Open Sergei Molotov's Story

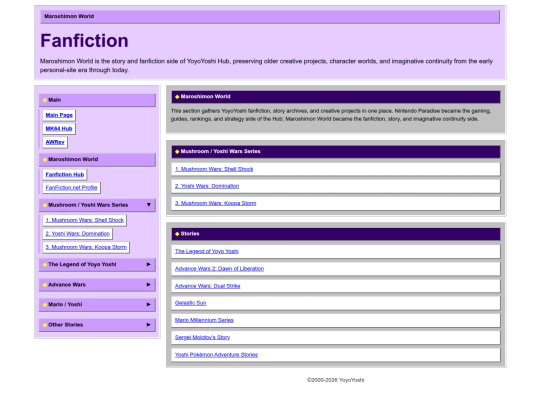click(202, 338)
